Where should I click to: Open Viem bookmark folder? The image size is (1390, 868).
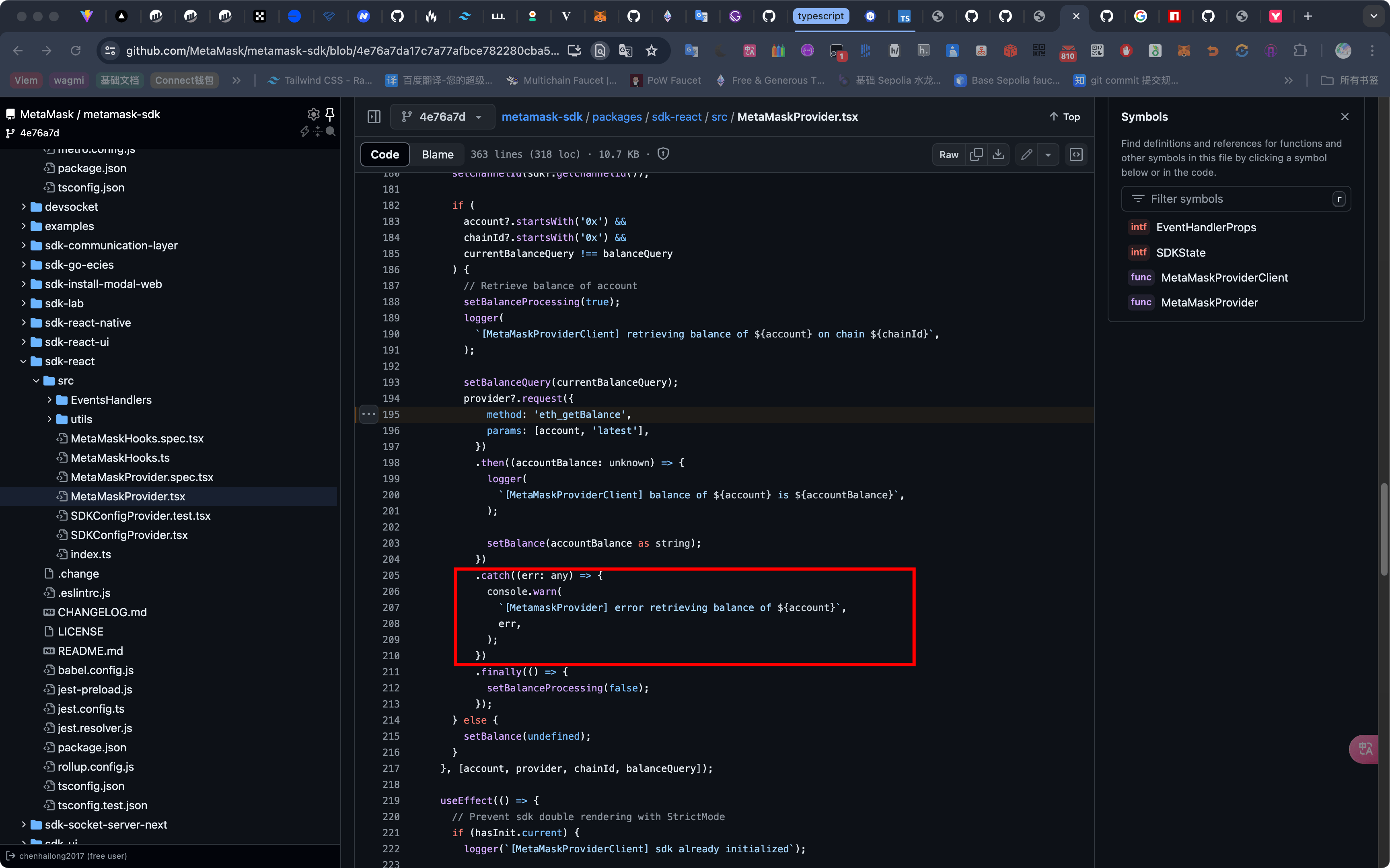click(26, 80)
